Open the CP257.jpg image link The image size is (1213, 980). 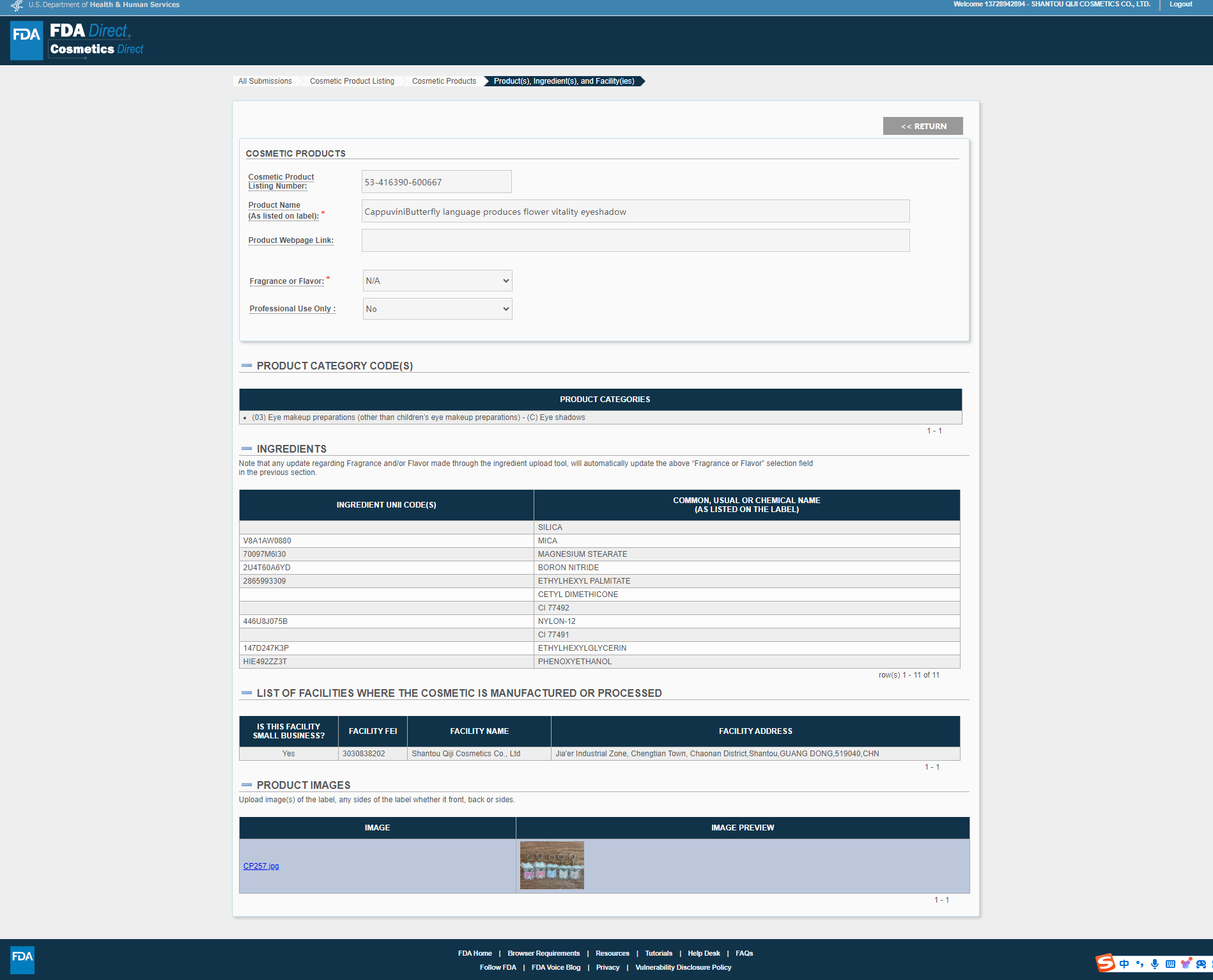pos(261,866)
